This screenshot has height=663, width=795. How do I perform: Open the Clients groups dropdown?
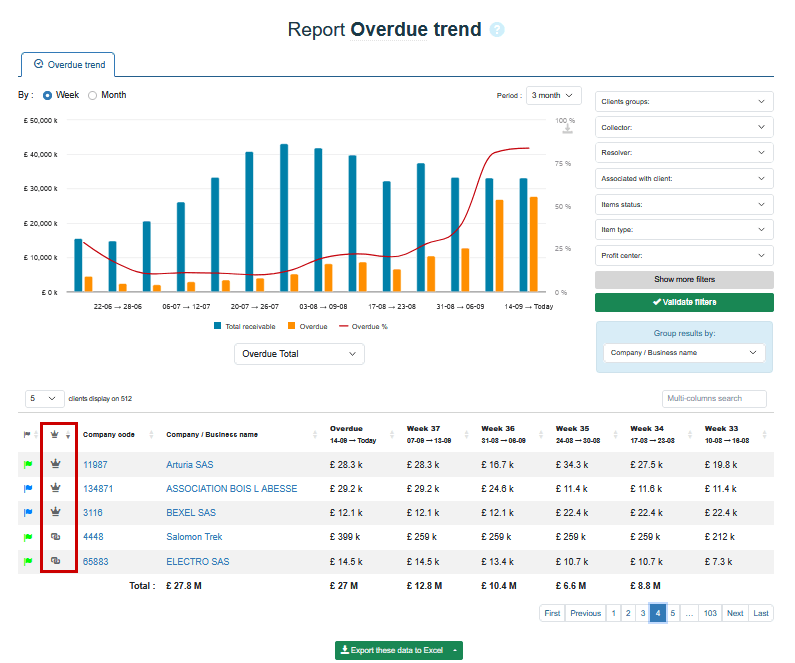[x=684, y=101]
